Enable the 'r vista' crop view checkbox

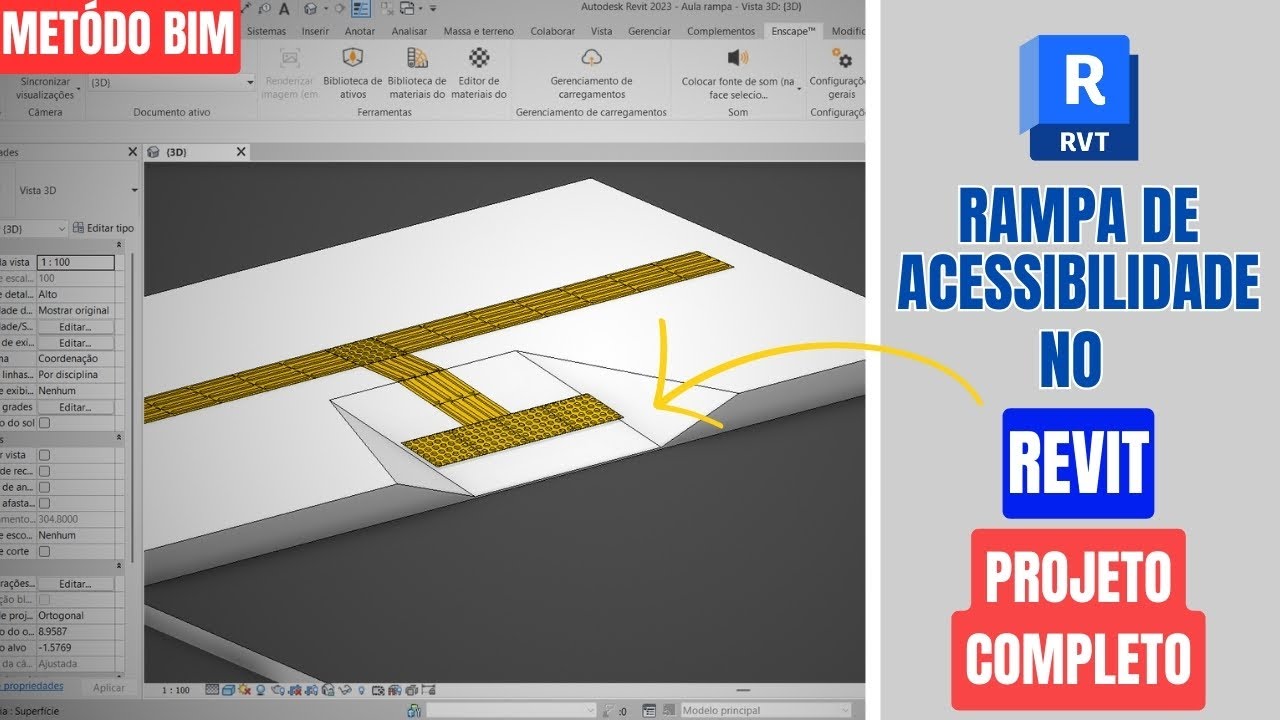[x=44, y=455]
